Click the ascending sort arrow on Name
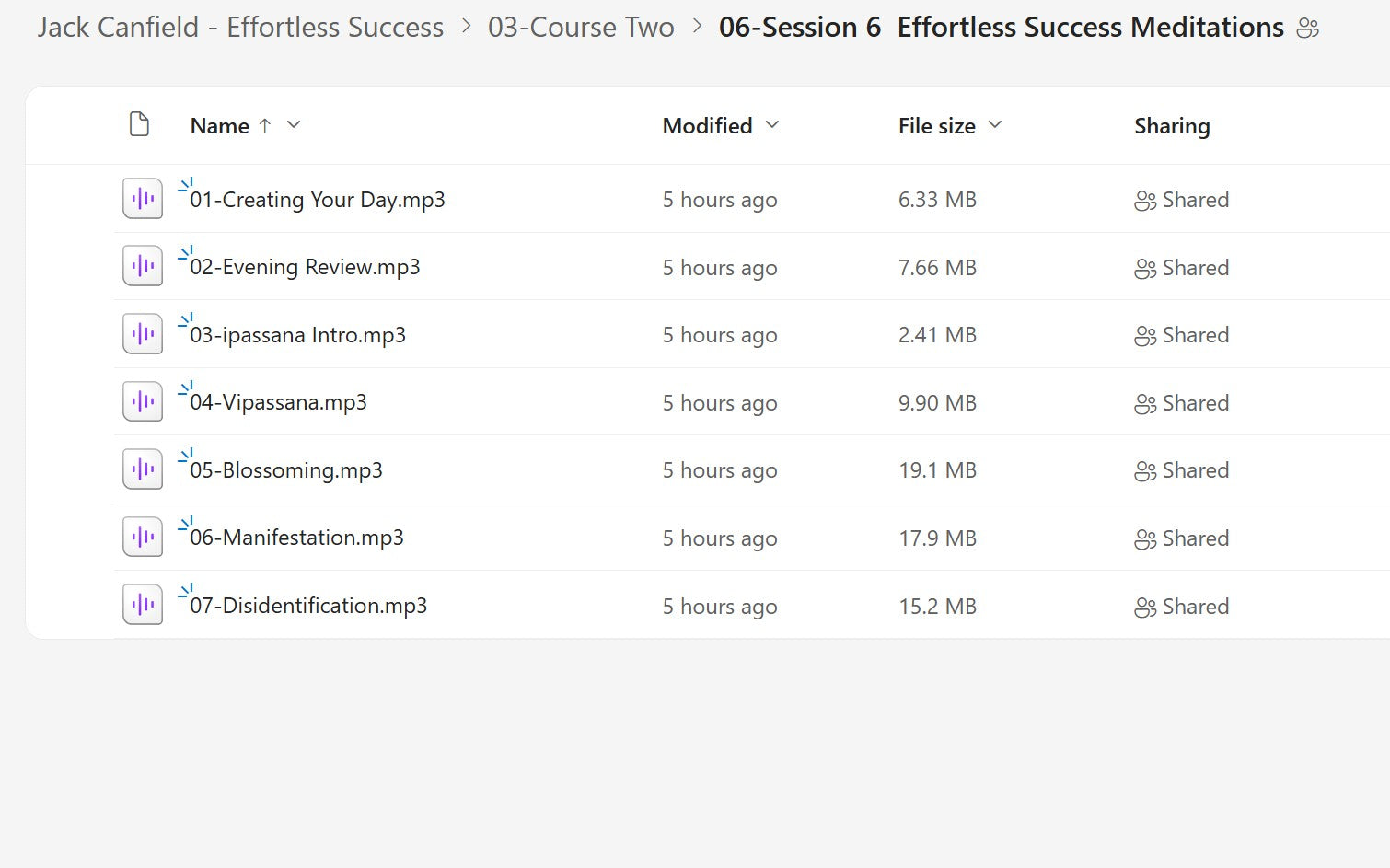 pyautogui.click(x=265, y=124)
